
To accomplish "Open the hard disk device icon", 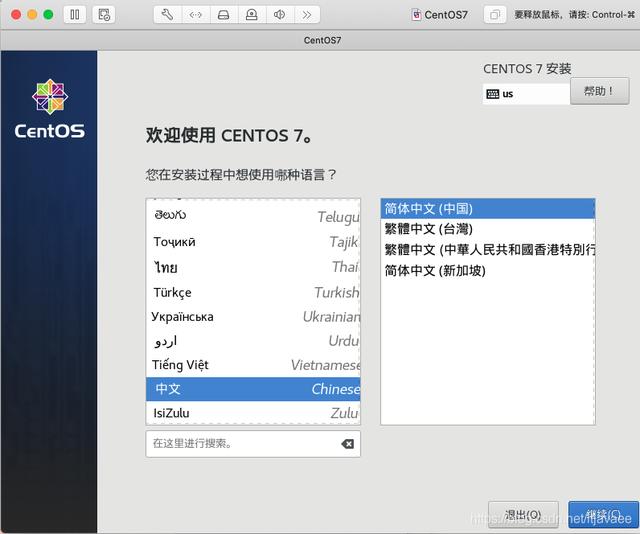I will coord(224,15).
